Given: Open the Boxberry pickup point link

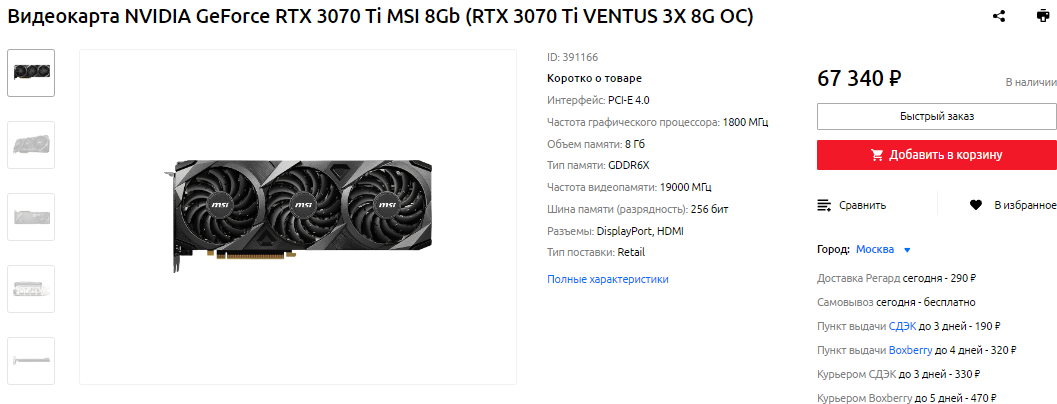Looking at the screenshot, I should pos(911,350).
